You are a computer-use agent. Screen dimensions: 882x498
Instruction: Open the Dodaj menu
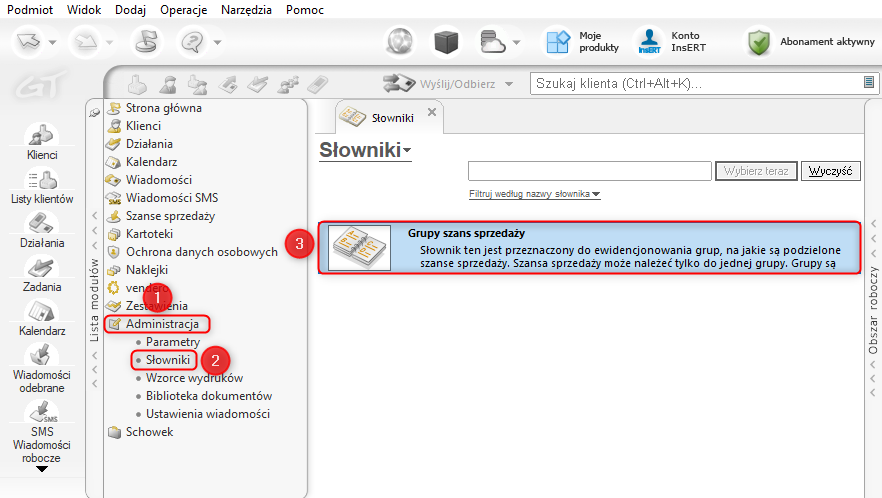(x=130, y=10)
